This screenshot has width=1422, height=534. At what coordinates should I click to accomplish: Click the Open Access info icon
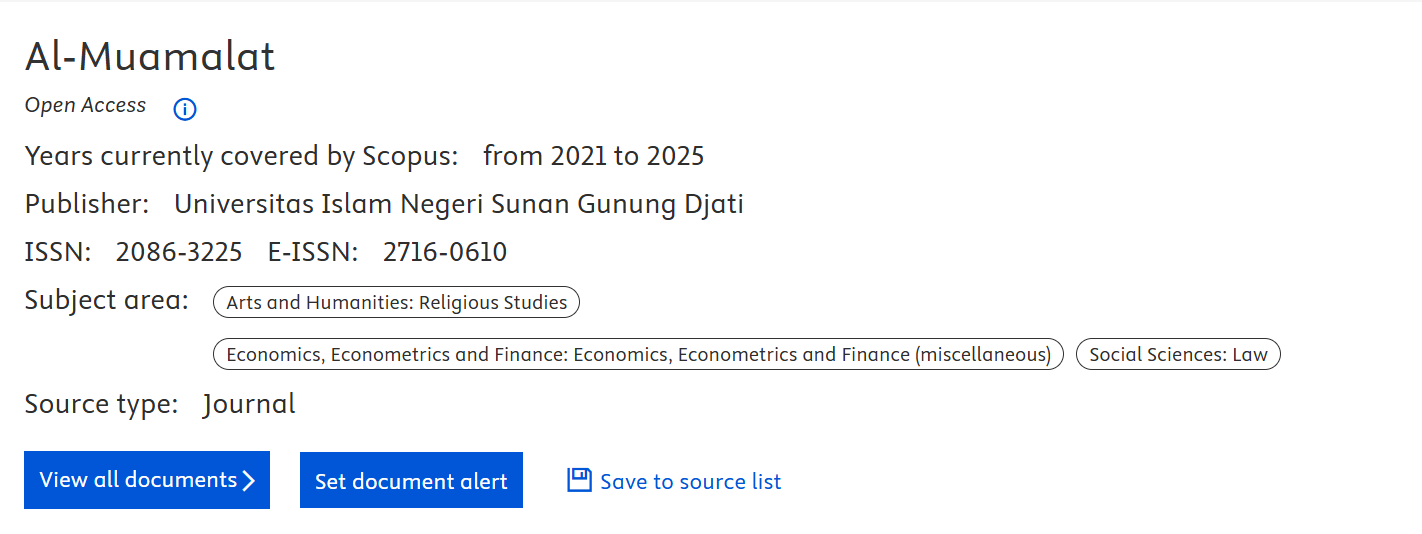[x=185, y=109]
